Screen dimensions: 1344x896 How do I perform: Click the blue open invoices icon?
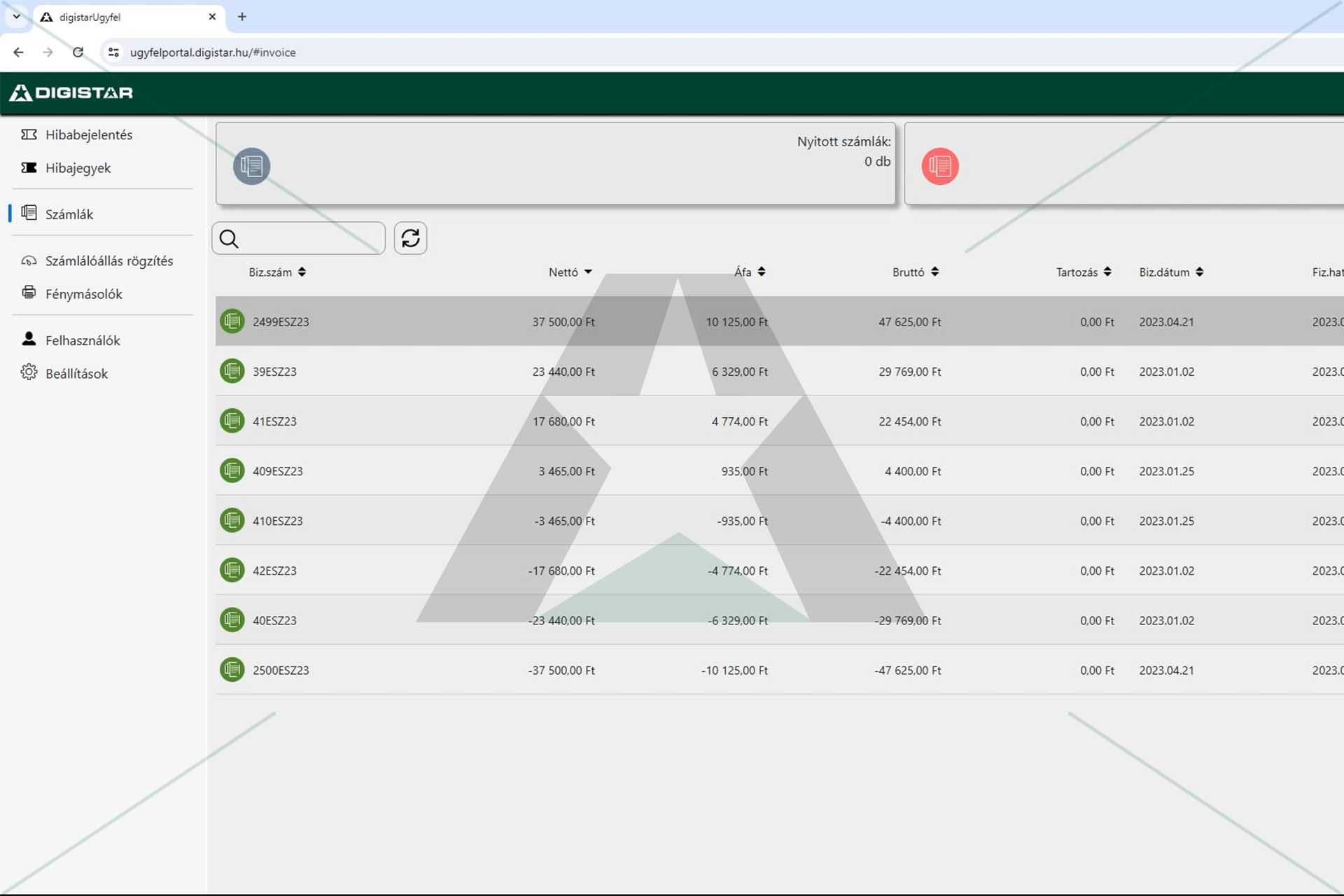pos(251,167)
